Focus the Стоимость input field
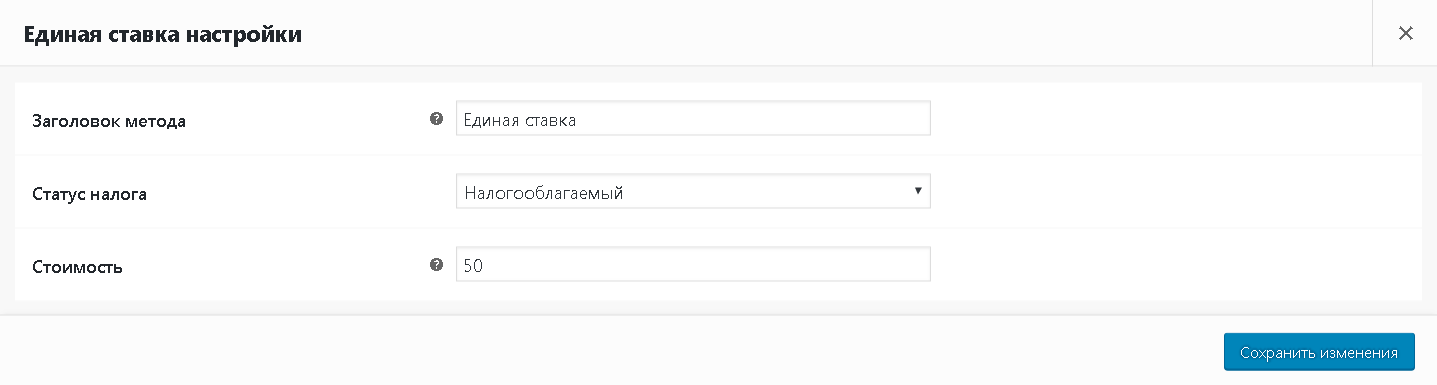This screenshot has height=385, width=1437. click(693, 265)
